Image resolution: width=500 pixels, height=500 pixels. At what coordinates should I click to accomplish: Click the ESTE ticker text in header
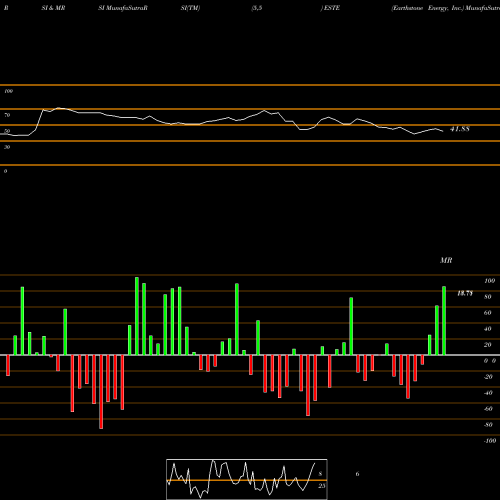tap(331, 8)
